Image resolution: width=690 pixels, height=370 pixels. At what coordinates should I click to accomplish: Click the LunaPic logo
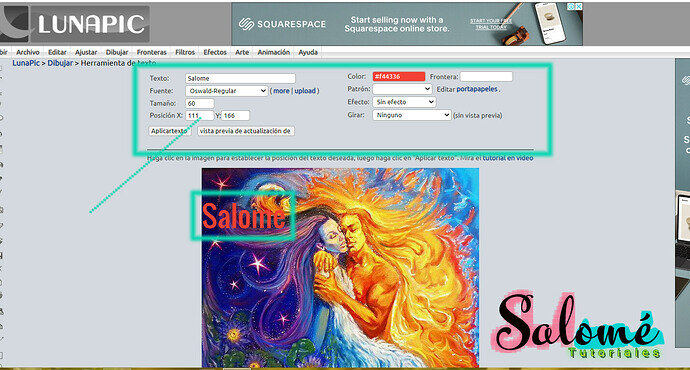pyautogui.click(x=75, y=23)
